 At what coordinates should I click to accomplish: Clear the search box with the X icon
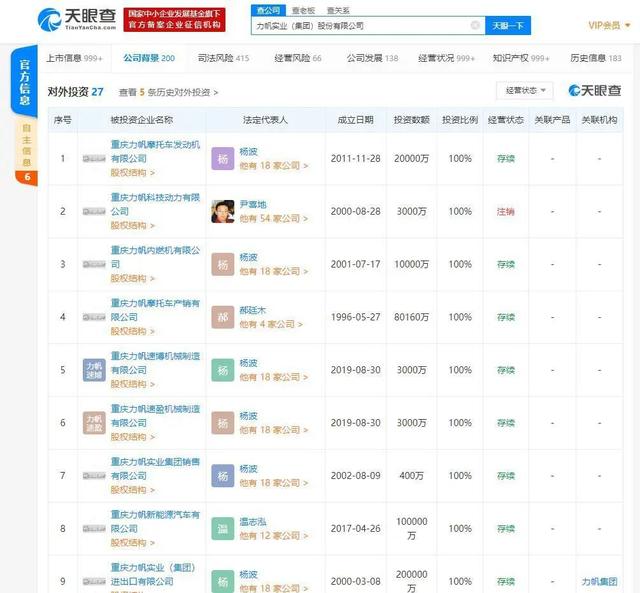click(475, 25)
